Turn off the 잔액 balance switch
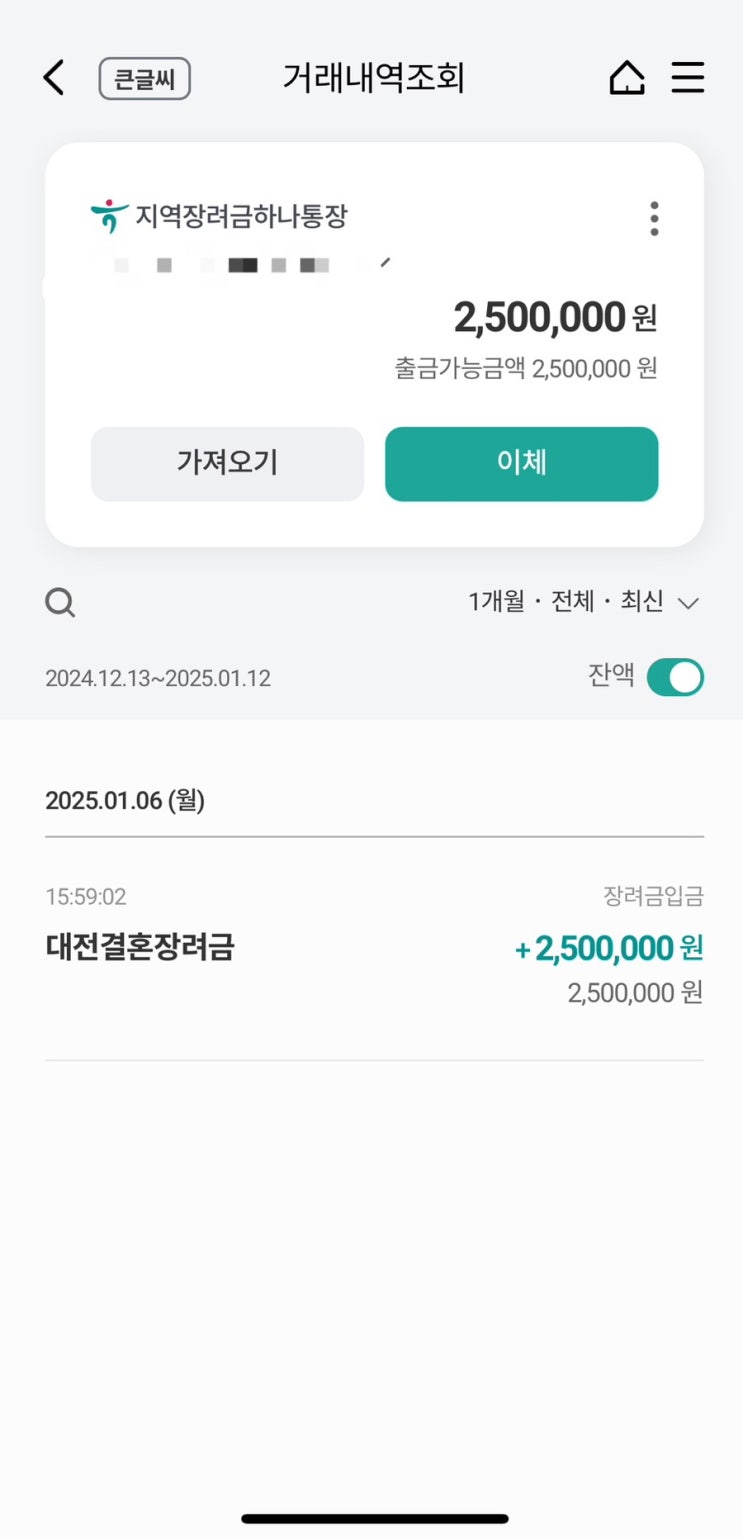Viewport: 743px width, 1539px height. (675, 678)
